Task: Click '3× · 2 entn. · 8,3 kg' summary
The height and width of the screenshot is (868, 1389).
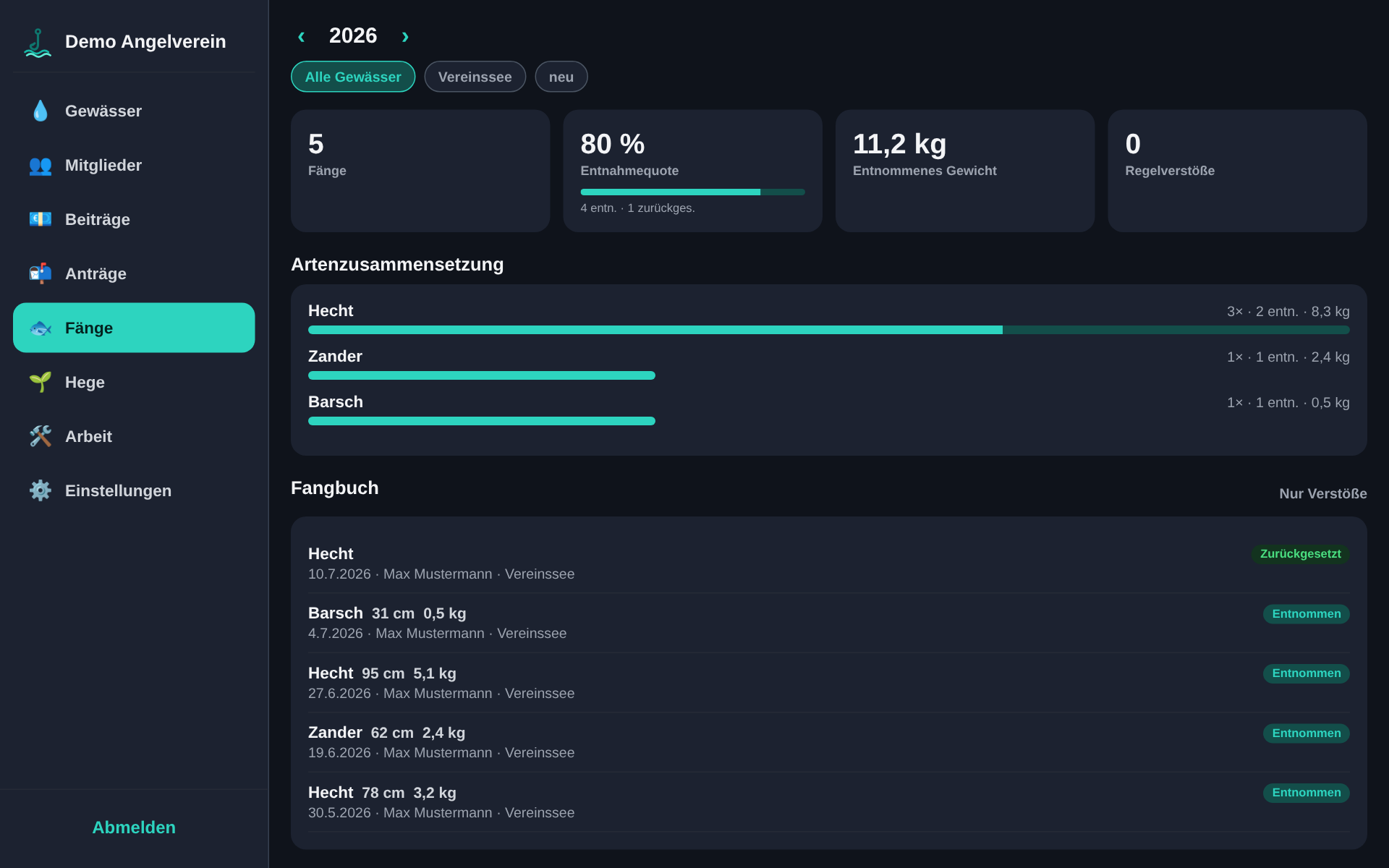Action: tap(1288, 311)
